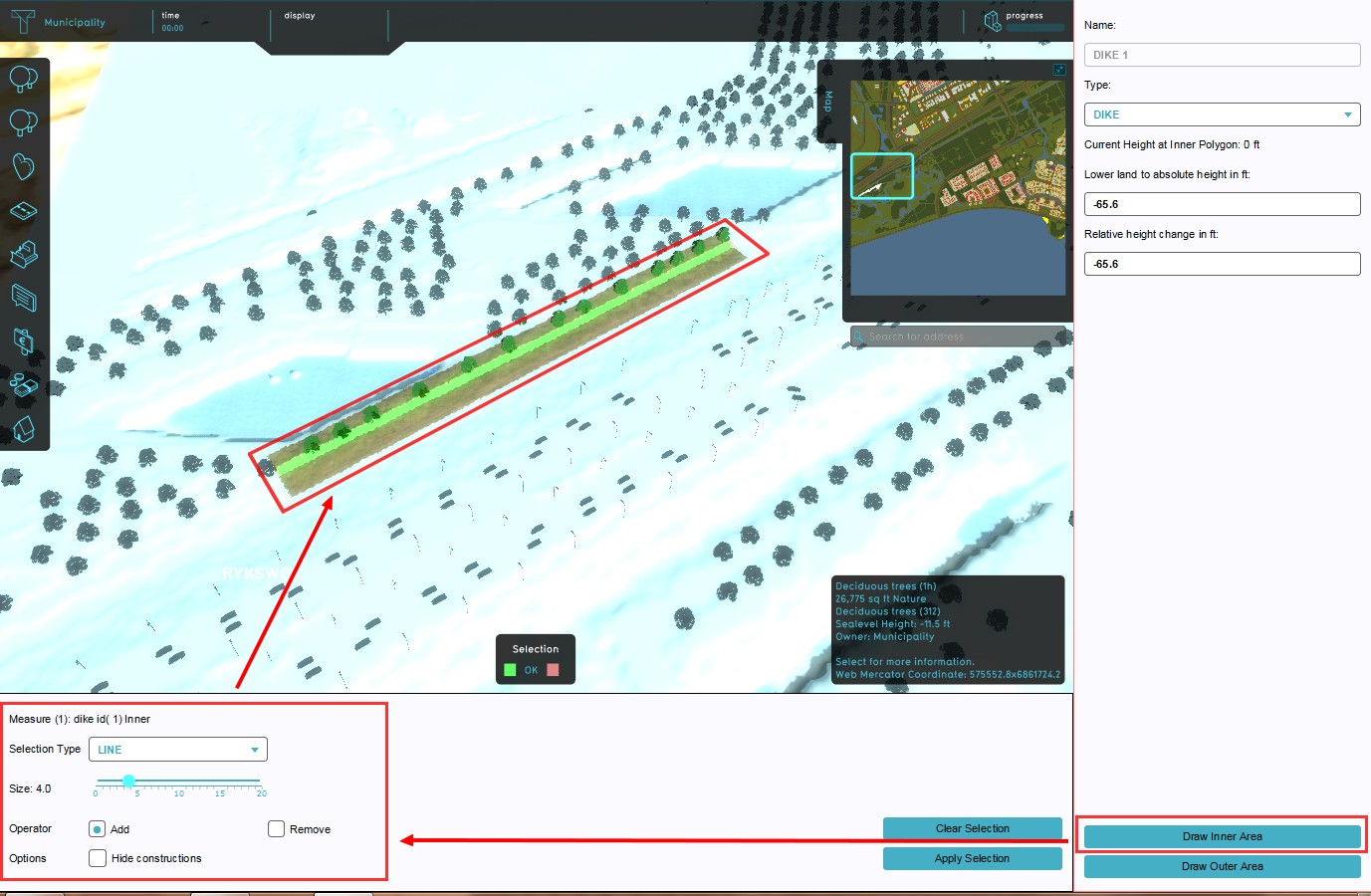Click the heart icon in left toolbar
1371x896 pixels.
pos(23,166)
